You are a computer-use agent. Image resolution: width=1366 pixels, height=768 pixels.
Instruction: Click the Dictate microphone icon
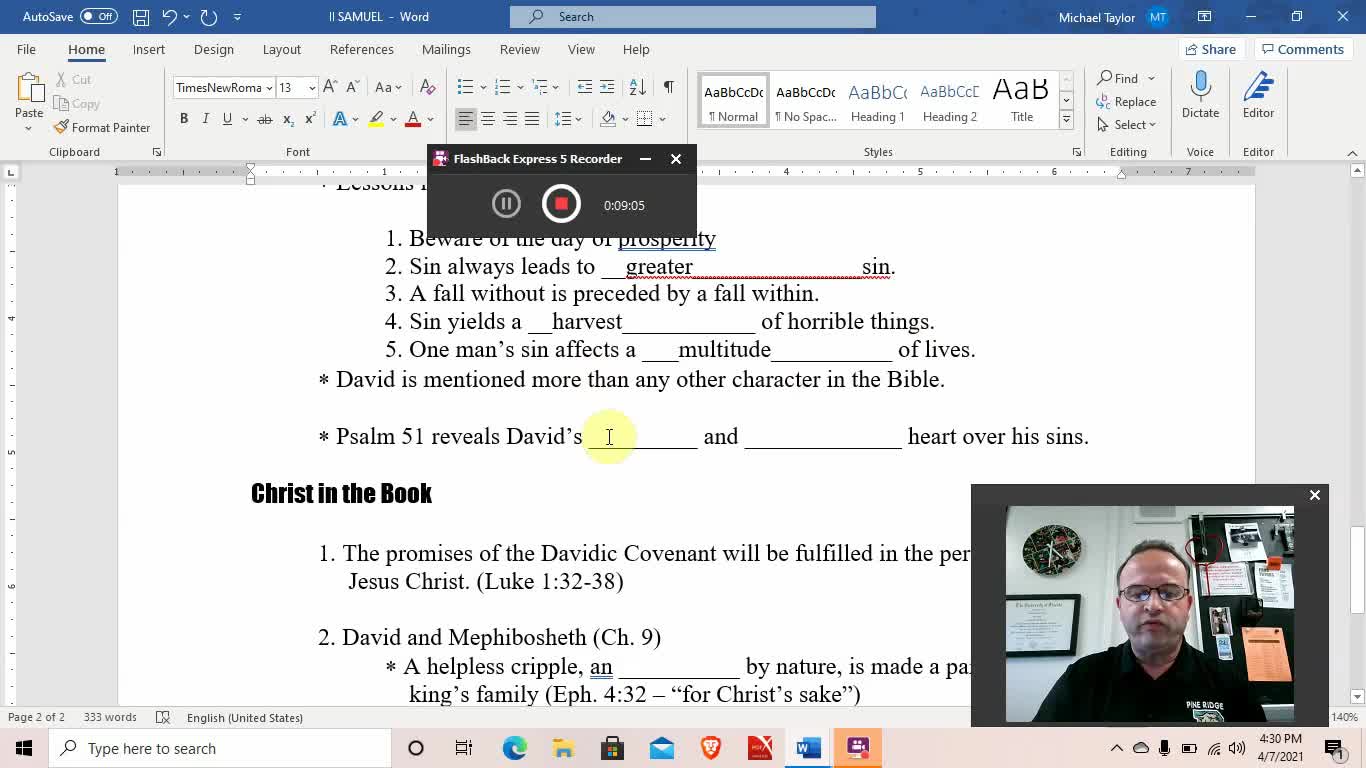pos(1200,87)
